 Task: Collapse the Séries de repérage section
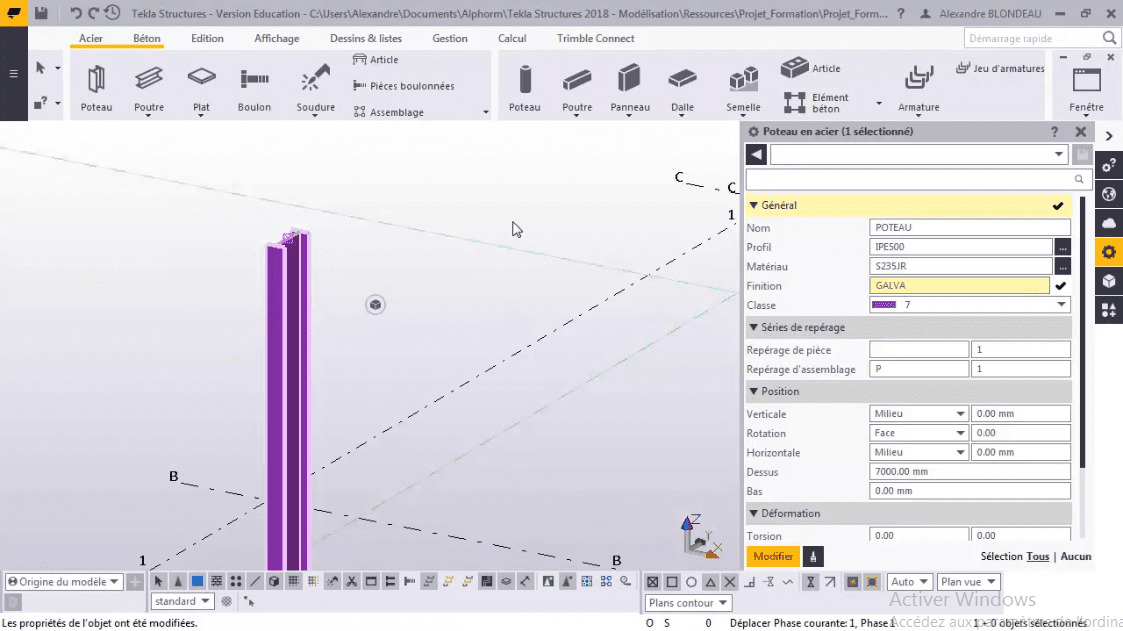point(753,327)
